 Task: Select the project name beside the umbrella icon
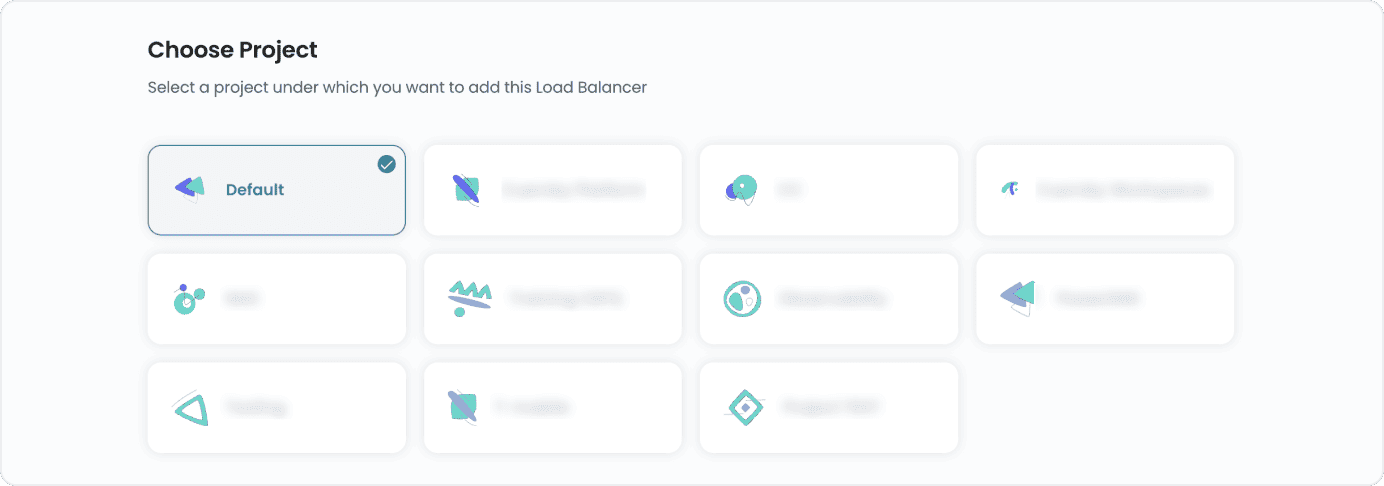1123,189
